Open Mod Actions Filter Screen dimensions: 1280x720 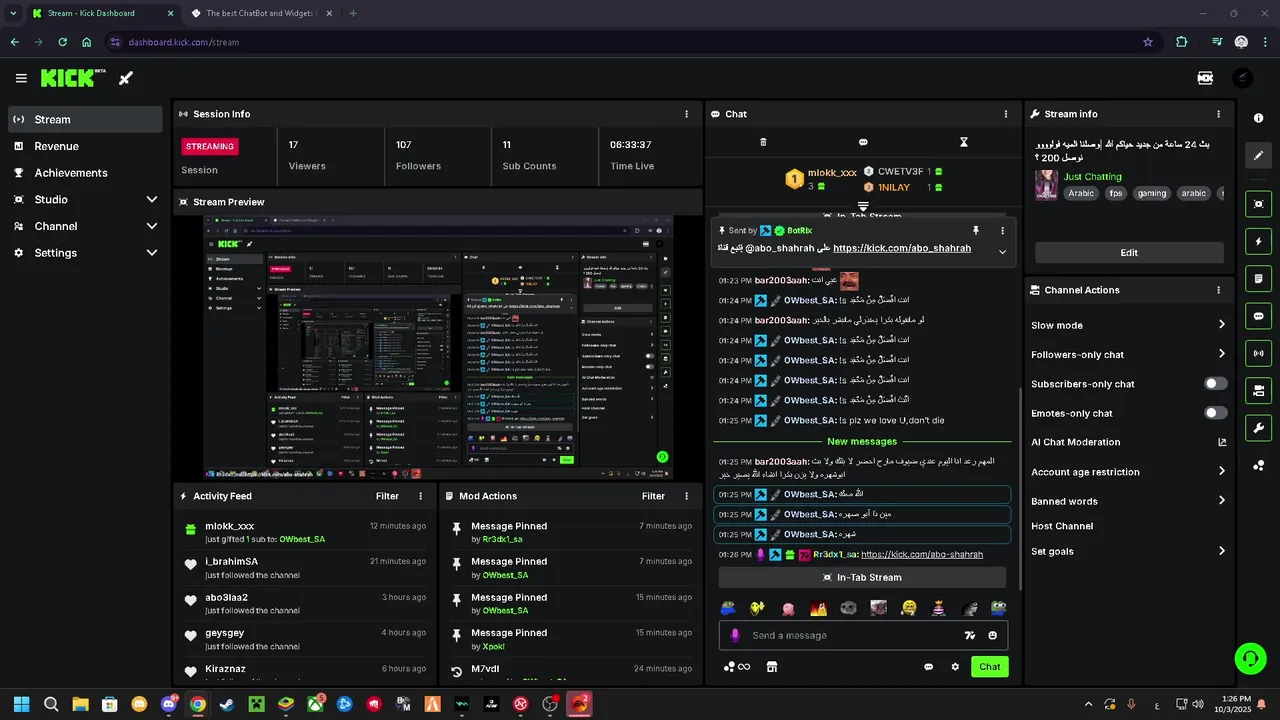click(653, 496)
